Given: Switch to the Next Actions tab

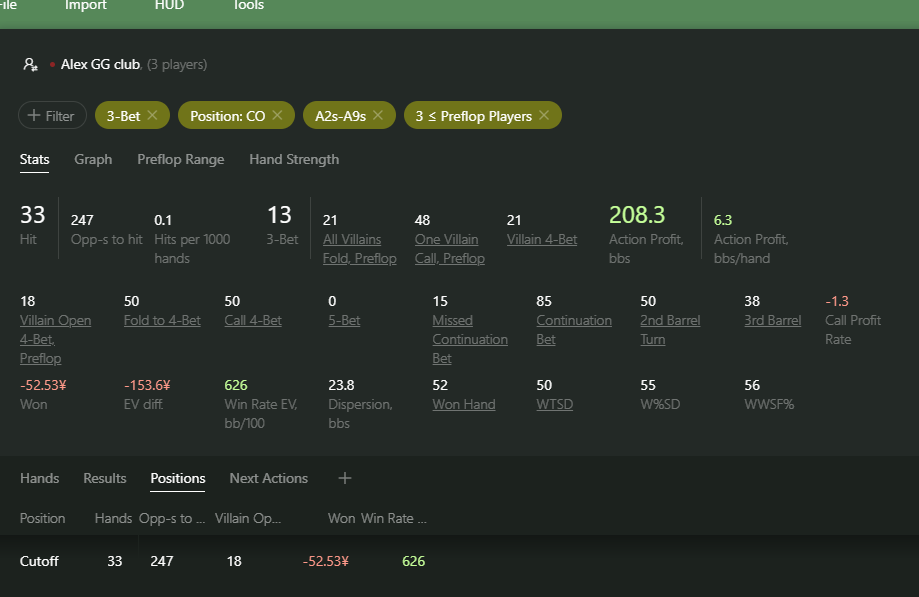Looking at the screenshot, I should (268, 478).
